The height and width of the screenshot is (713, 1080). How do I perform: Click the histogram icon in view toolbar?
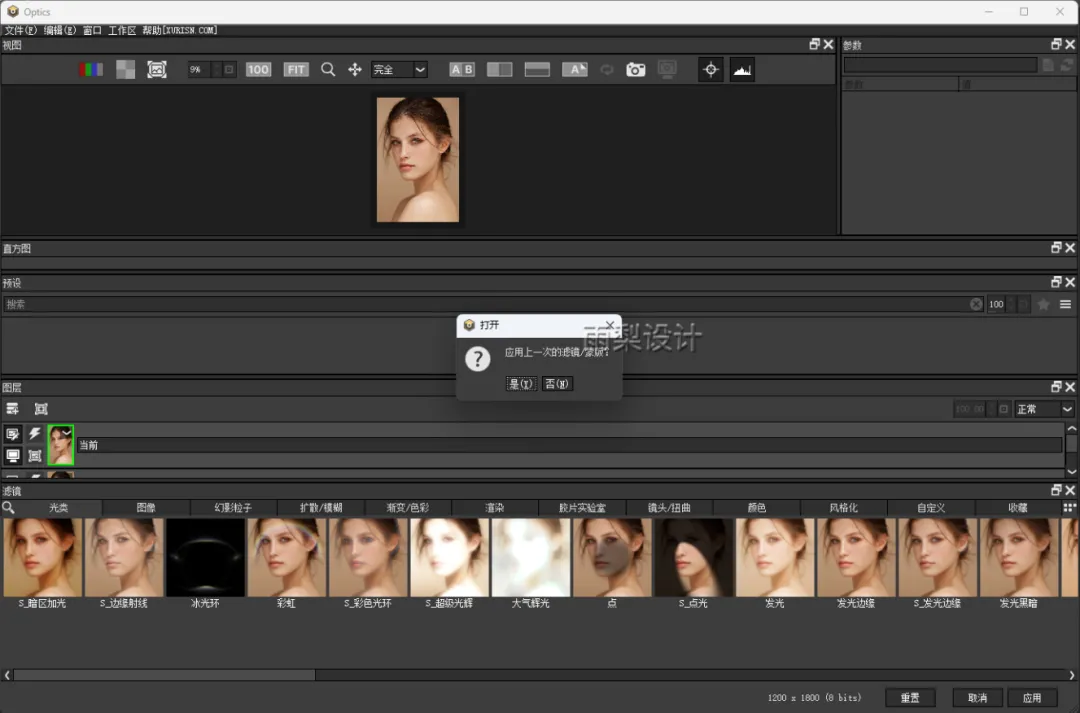tap(742, 70)
